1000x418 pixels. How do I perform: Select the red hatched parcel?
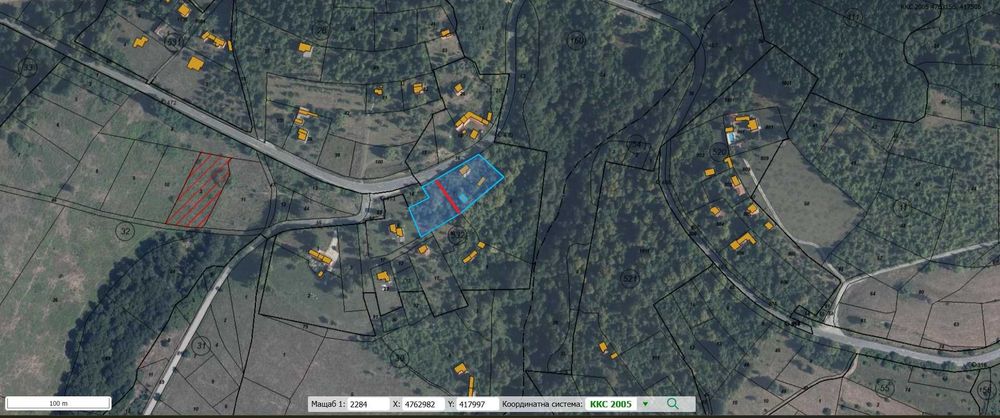tap(199, 190)
